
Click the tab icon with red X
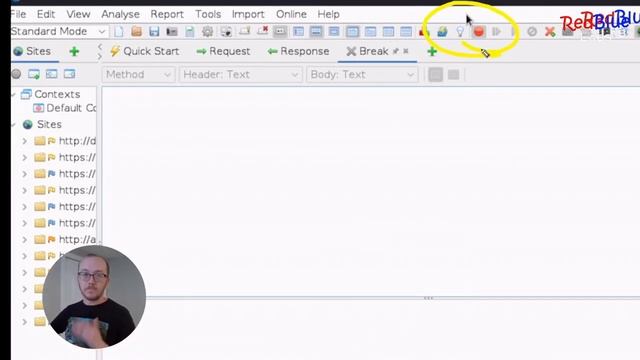click(262, 31)
